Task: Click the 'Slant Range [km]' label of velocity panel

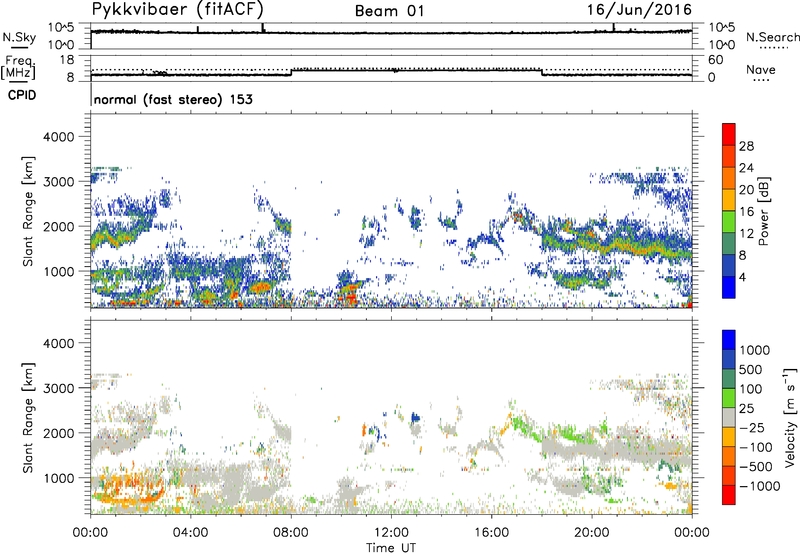Action: [x=28, y=418]
